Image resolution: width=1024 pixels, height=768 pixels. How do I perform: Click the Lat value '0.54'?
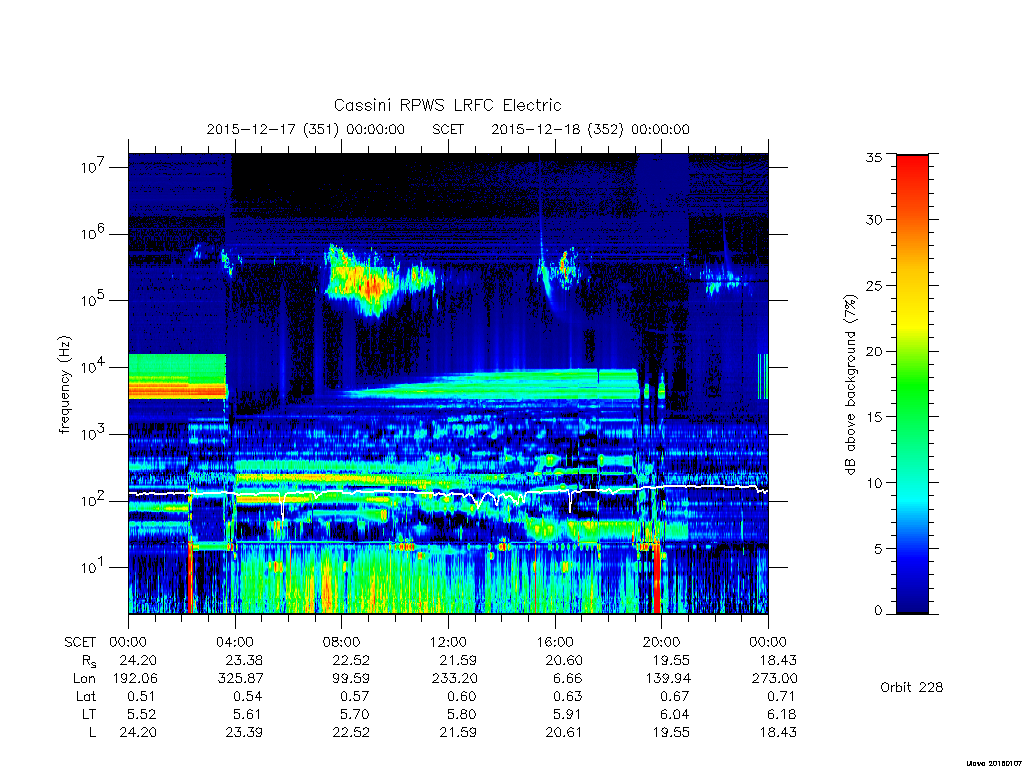(248, 697)
